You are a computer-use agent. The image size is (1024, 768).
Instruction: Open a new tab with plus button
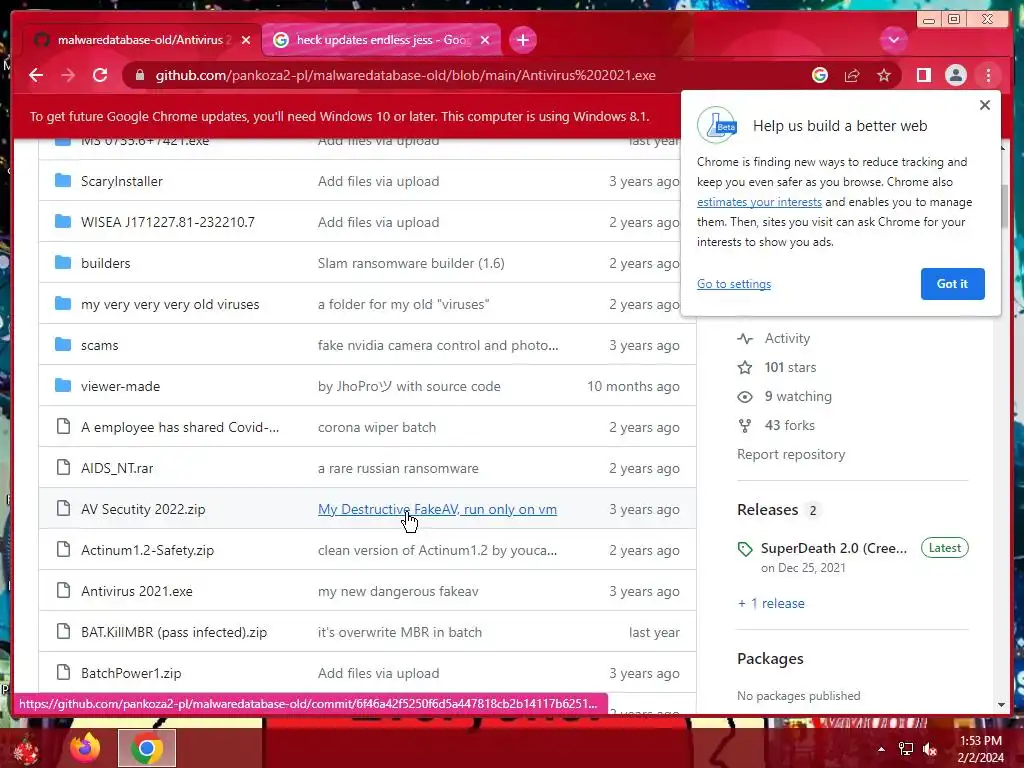pyautogui.click(x=522, y=40)
